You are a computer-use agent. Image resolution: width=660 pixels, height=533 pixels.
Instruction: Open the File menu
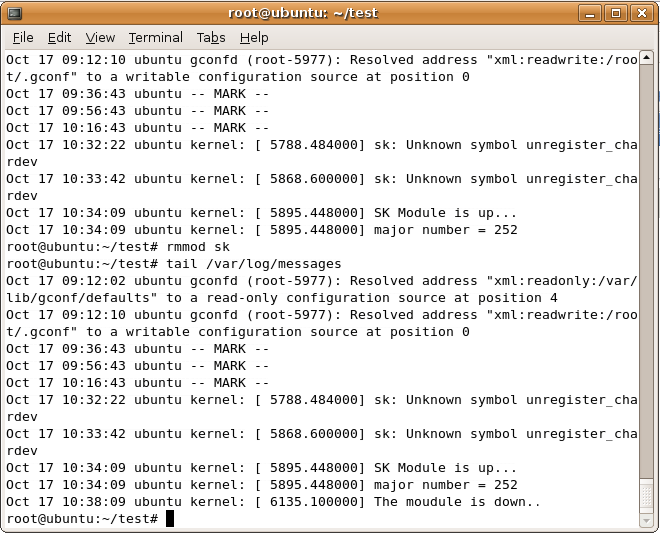coord(23,38)
